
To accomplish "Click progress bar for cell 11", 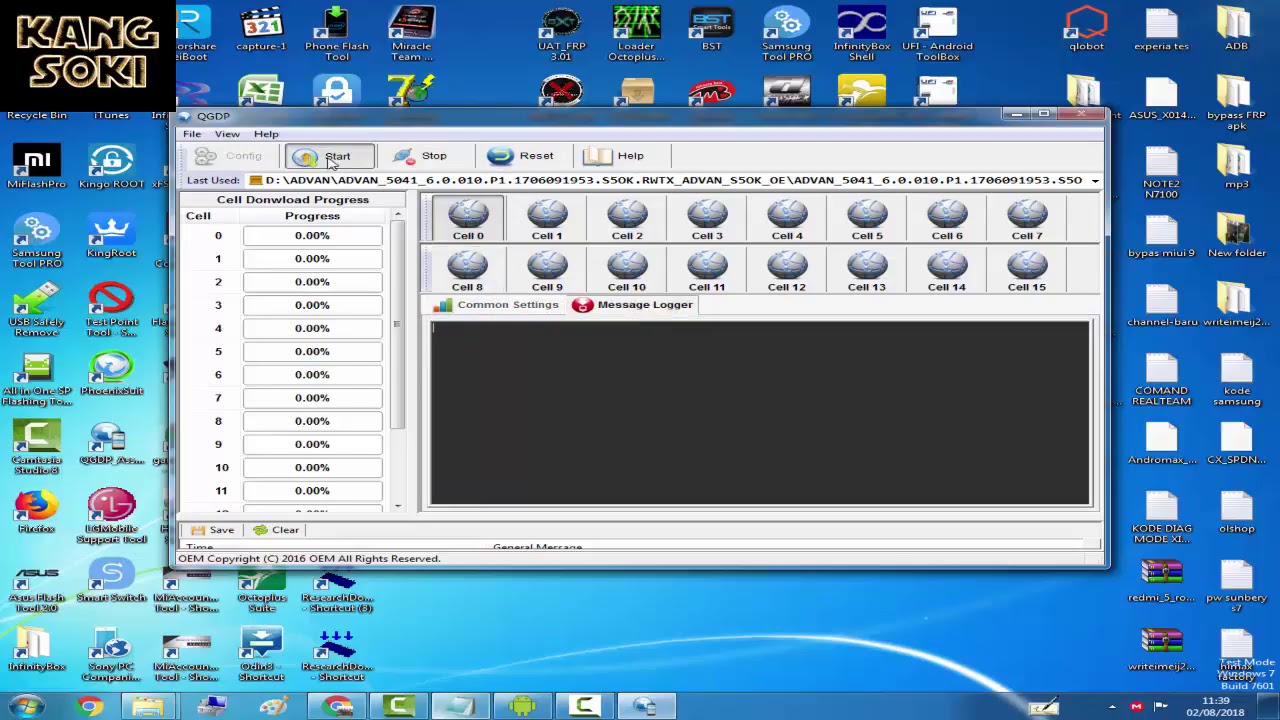I will (x=312, y=491).
